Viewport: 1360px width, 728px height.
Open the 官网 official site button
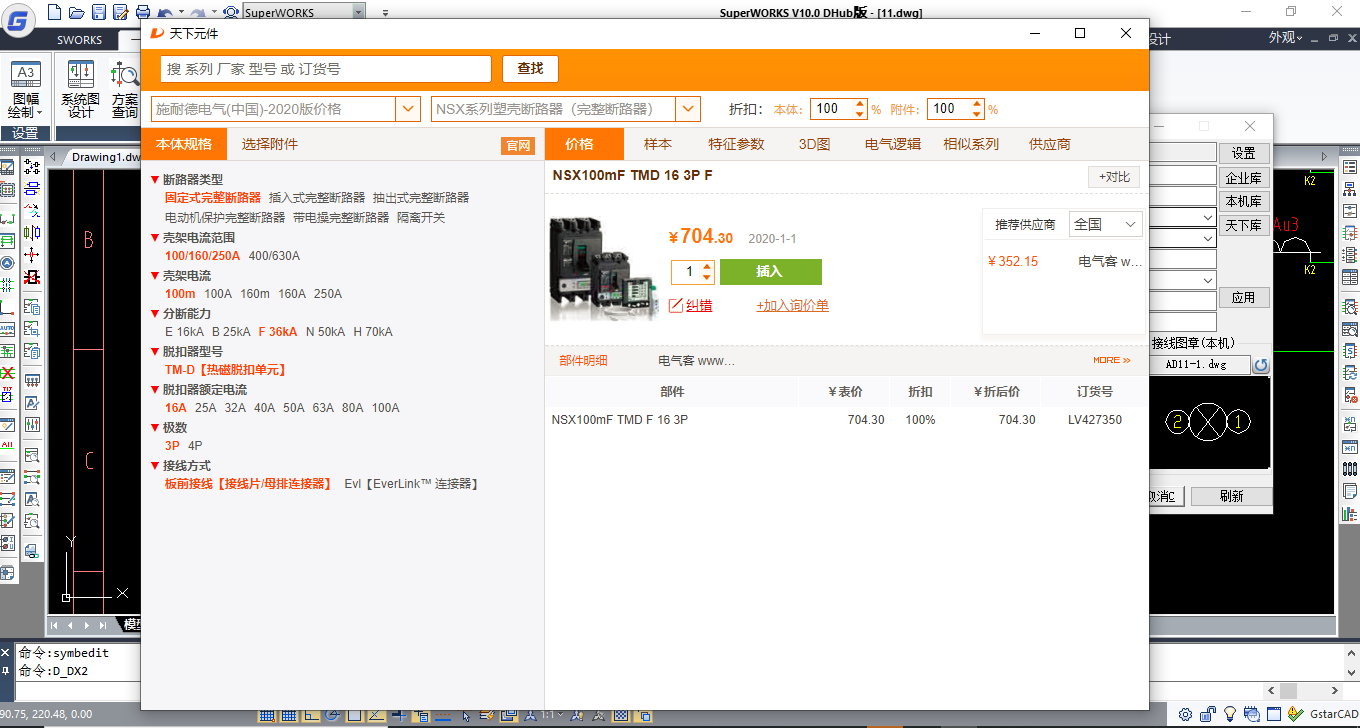tap(518, 146)
